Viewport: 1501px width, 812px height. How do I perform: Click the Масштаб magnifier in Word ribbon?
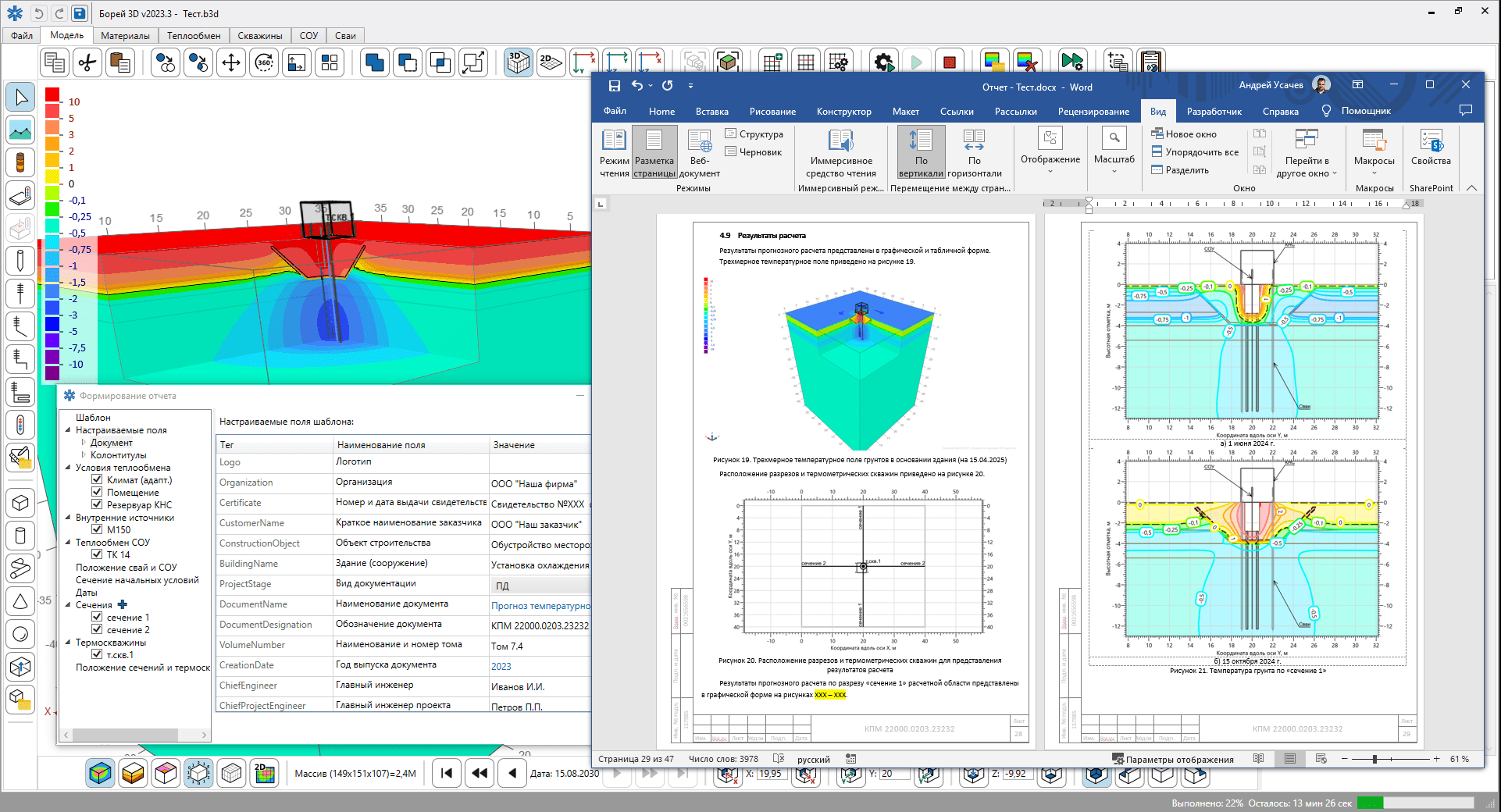[1114, 138]
